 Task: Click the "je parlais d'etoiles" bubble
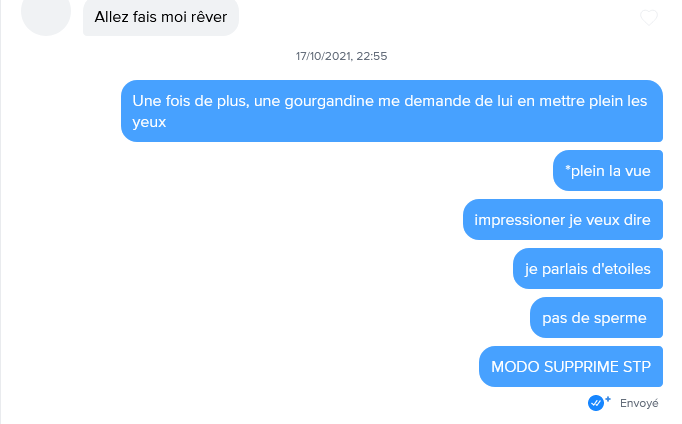588,268
